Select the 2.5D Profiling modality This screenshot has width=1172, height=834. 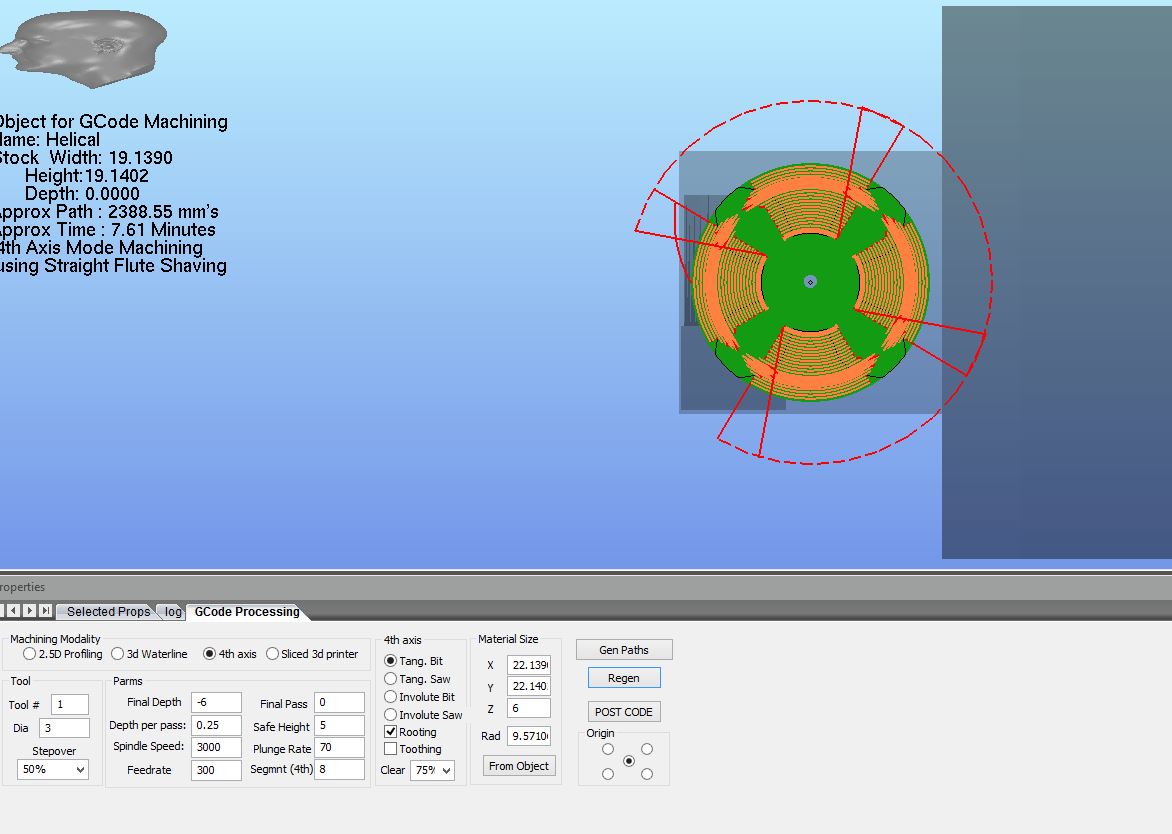[29, 654]
